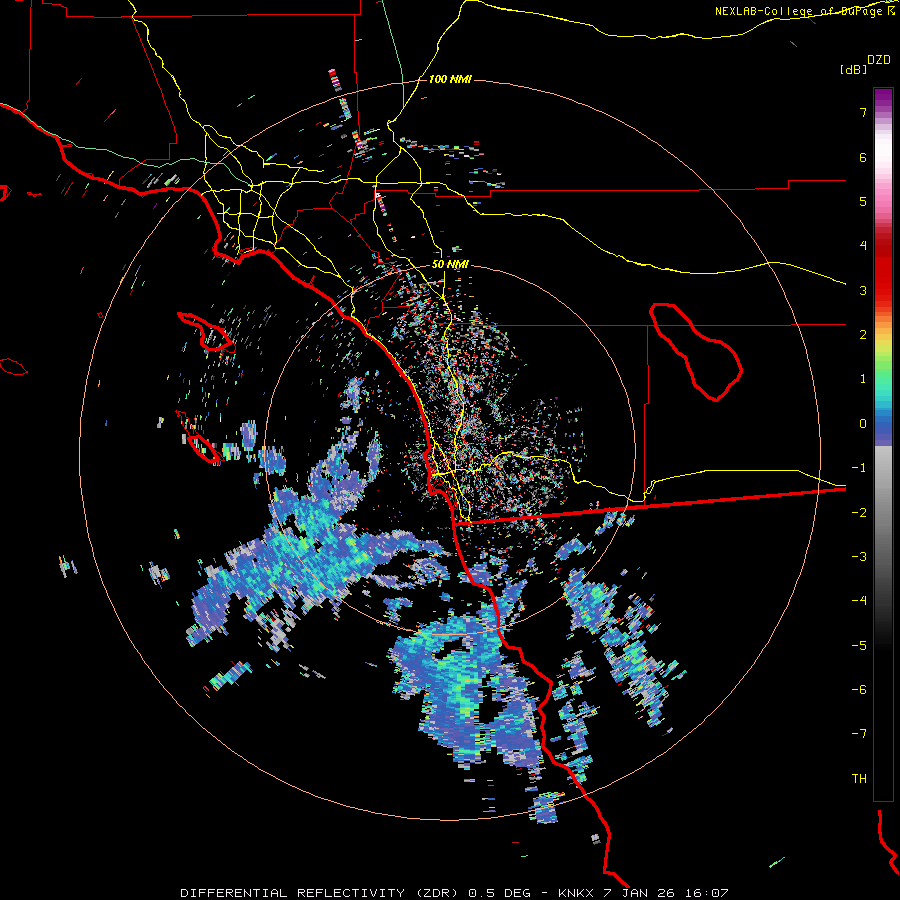Click the 2 value on the color scale
Screen dimensions: 900x900
(863, 335)
